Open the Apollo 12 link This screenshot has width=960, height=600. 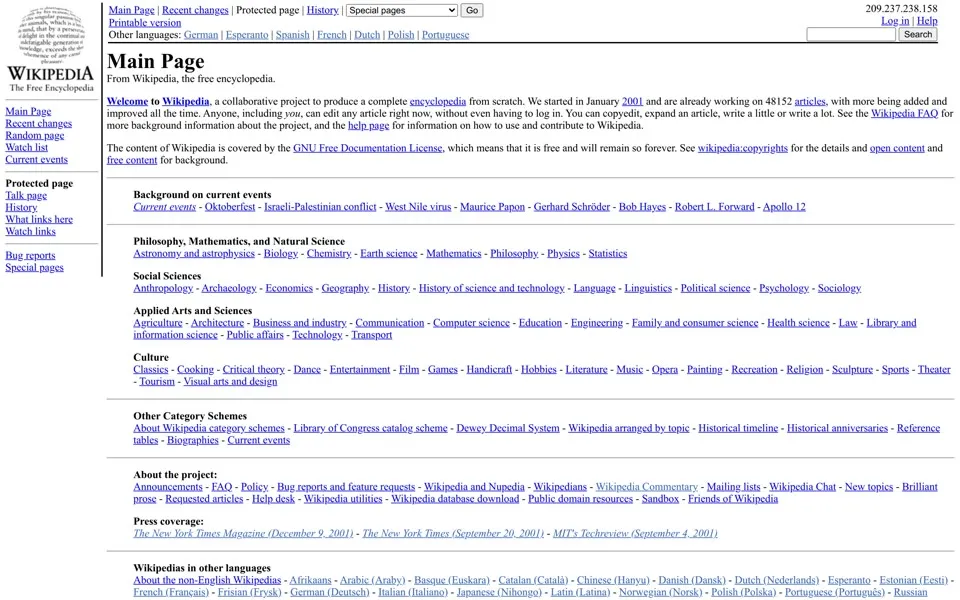point(784,207)
